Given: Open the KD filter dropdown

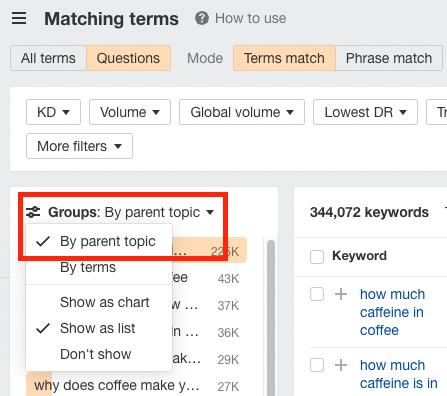Looking at the screenshot, I should (x=53, y=112).
